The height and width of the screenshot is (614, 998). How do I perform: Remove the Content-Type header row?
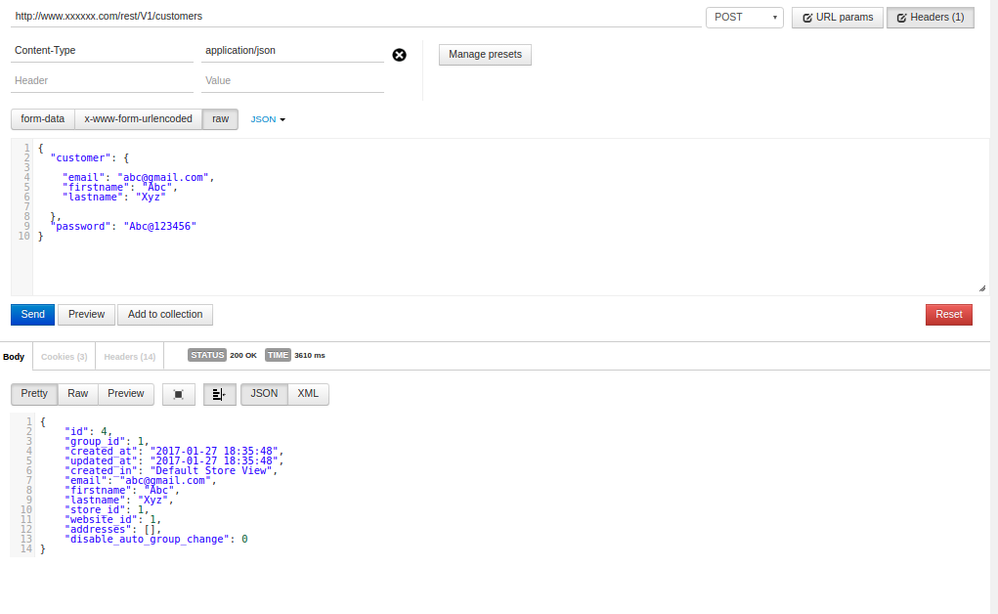(x=399, y=55)
